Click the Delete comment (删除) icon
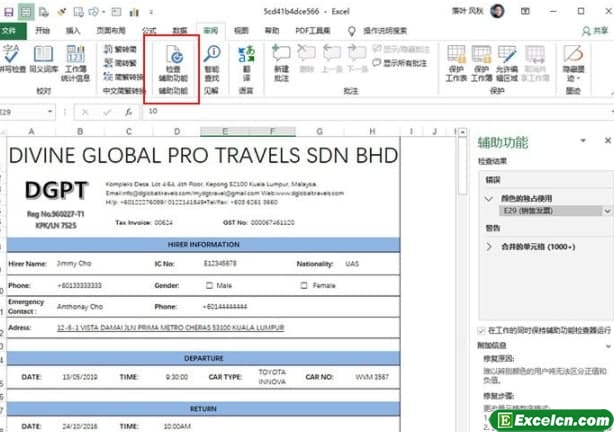The width and height of the screenshot is (614, 432). (x=307, y=59)
